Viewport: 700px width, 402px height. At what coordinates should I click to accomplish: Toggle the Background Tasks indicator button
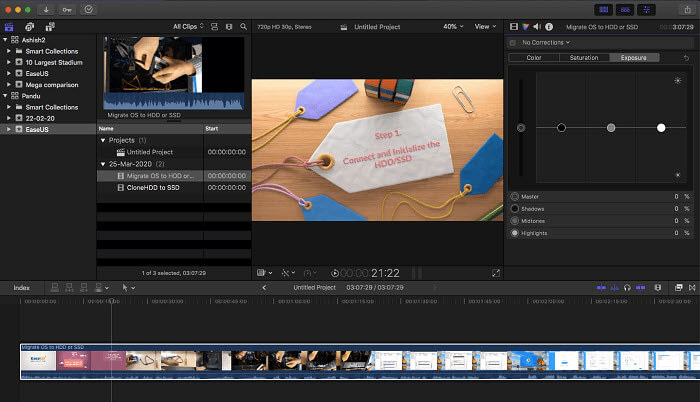tap(90, 9)
